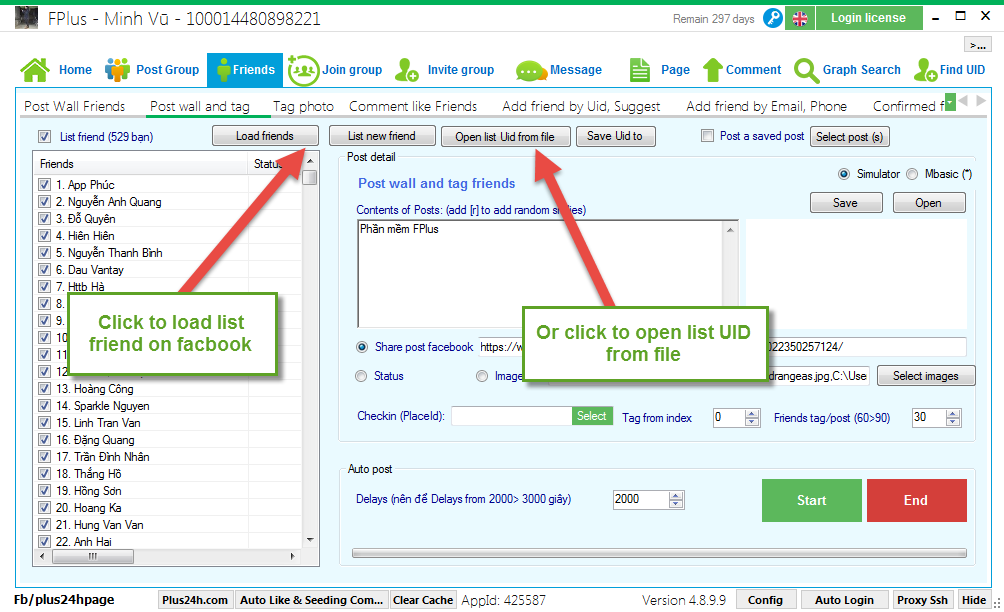Click the Clear Cache button
Viewport: 1004px width, 612px height.
[423, 600]
